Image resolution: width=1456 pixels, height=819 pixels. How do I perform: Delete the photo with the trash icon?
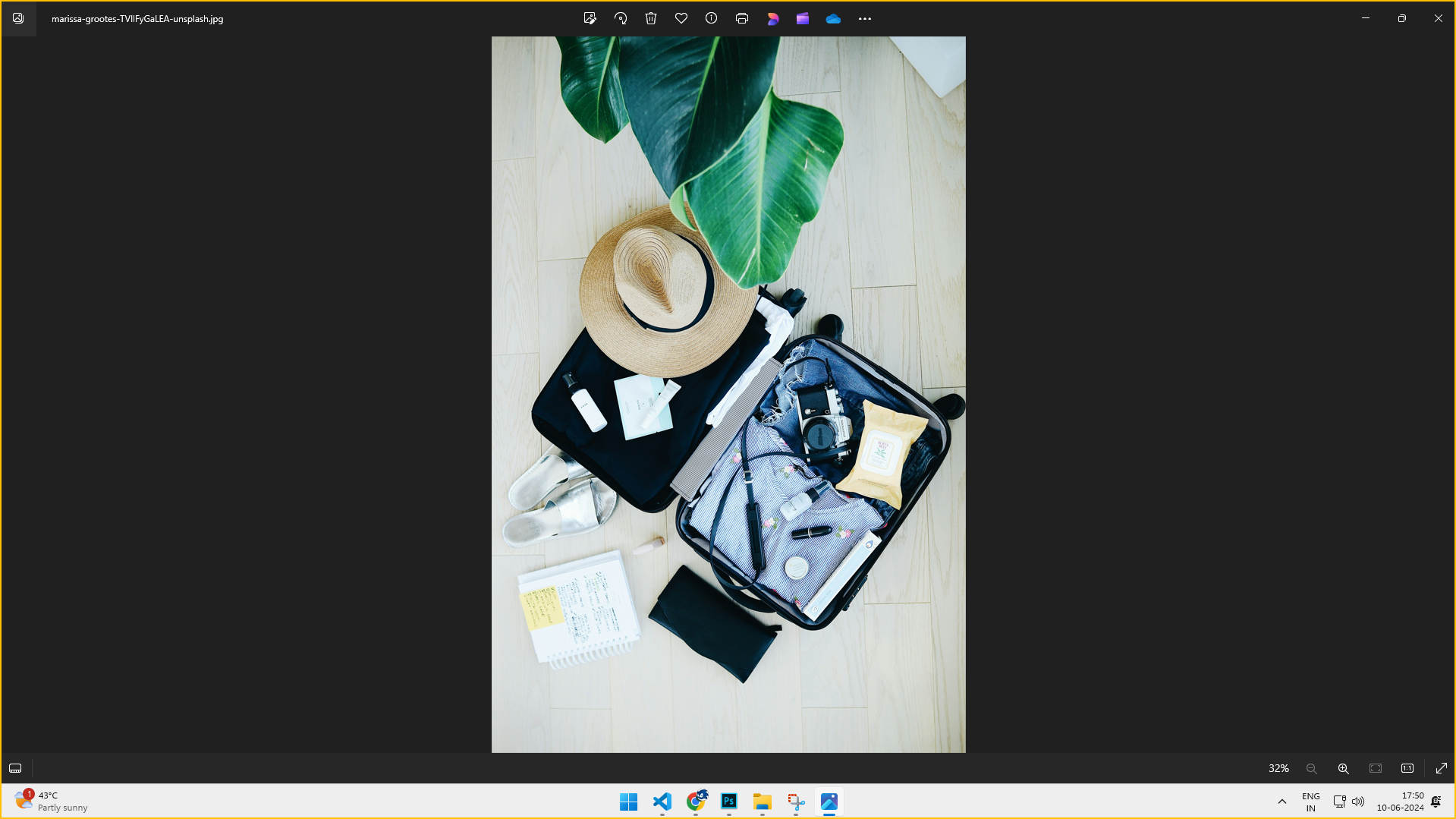click(x=651, y=18)
